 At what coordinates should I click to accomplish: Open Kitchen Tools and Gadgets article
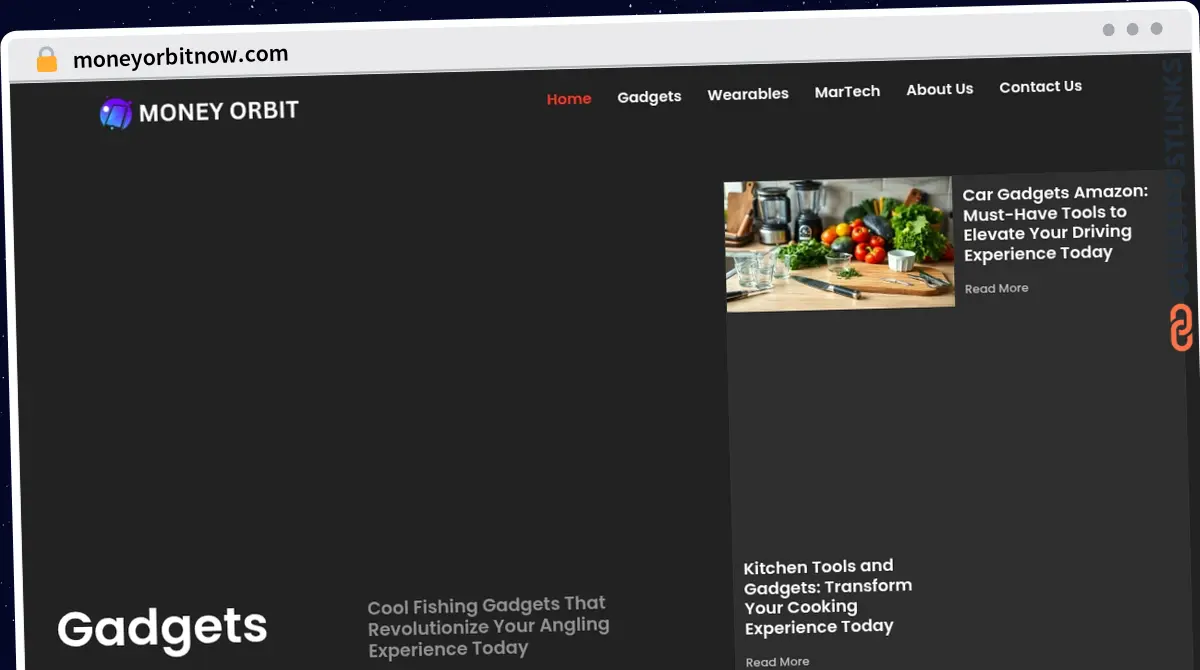[828, 597]
